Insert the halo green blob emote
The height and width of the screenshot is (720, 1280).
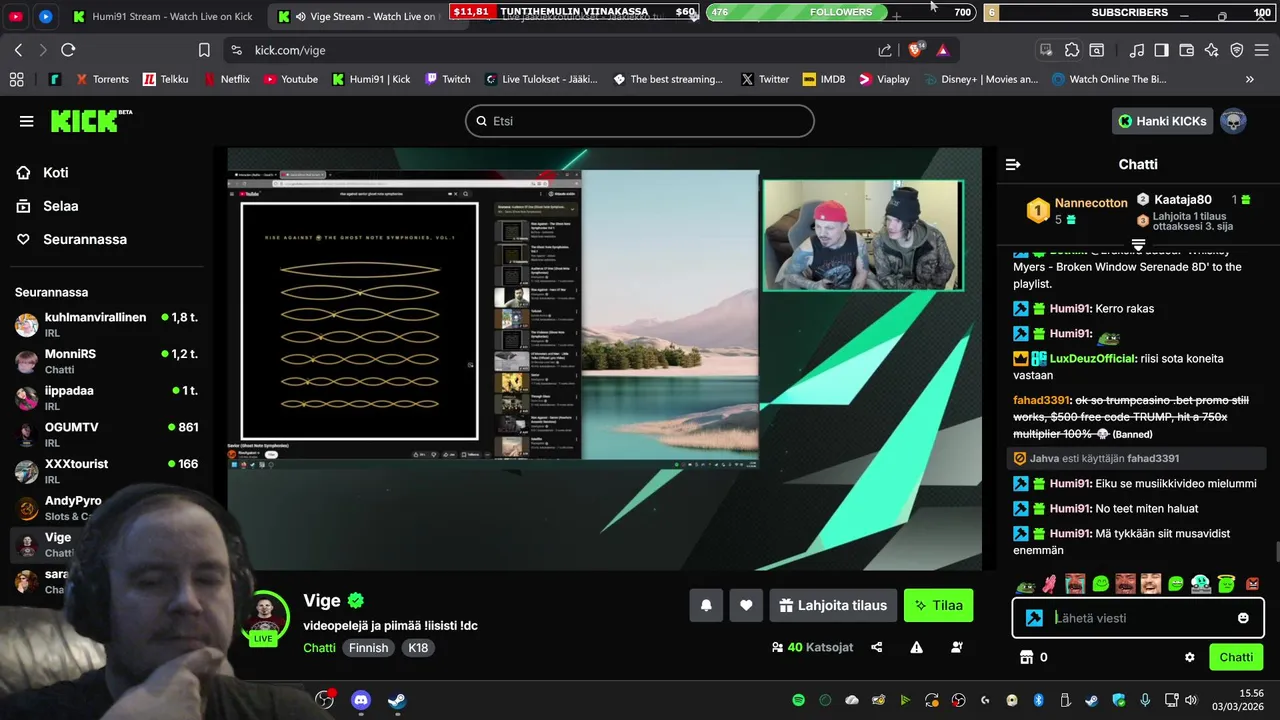coord(1226,584)
